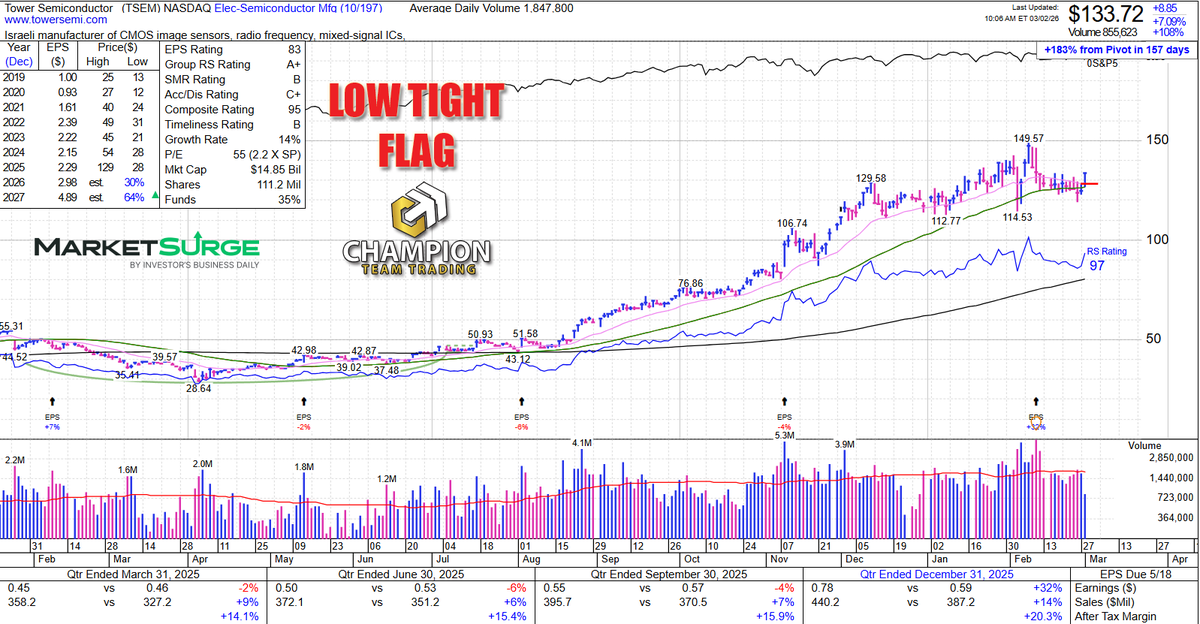Select the blue RS Rating 97 label
The height and width of the screenshot is (624, 1200).
1105,260
